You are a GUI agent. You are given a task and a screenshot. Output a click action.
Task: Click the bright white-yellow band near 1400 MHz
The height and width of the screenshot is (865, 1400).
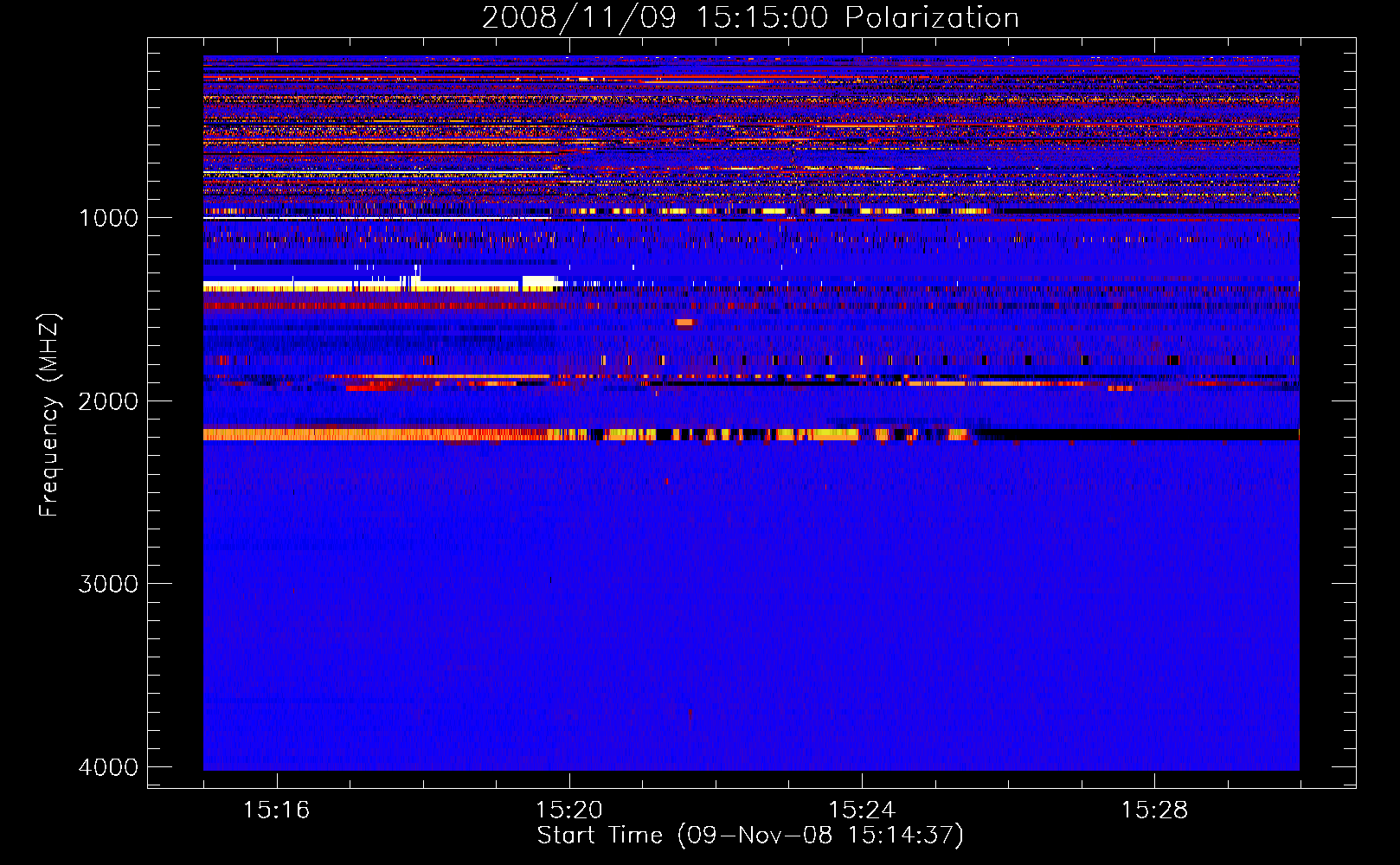382,285
